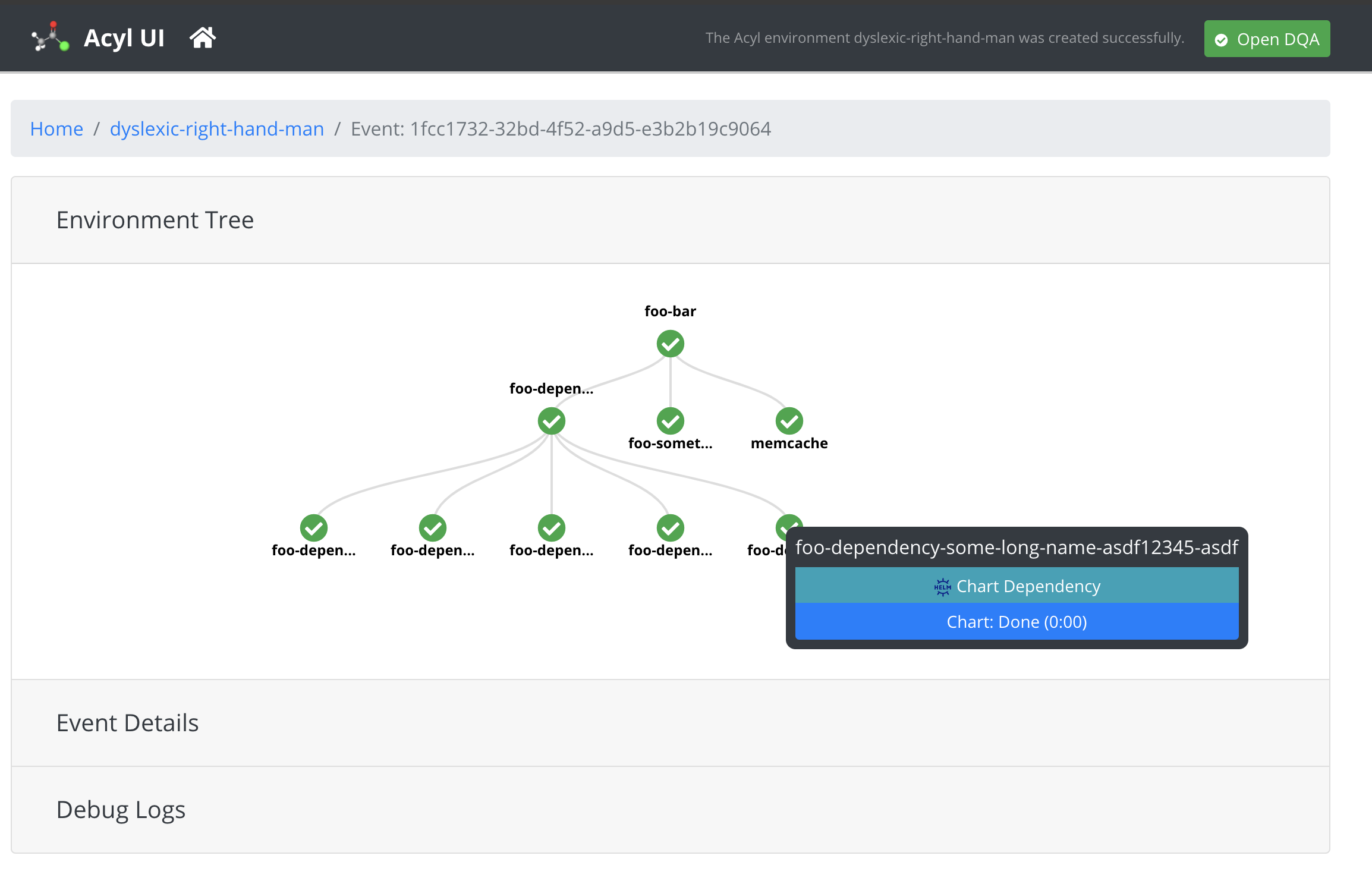Screen dimensions: 1372x887
Task: Click the Chart: Done (0:00) status bar
Action: (x=1017, y=622)
